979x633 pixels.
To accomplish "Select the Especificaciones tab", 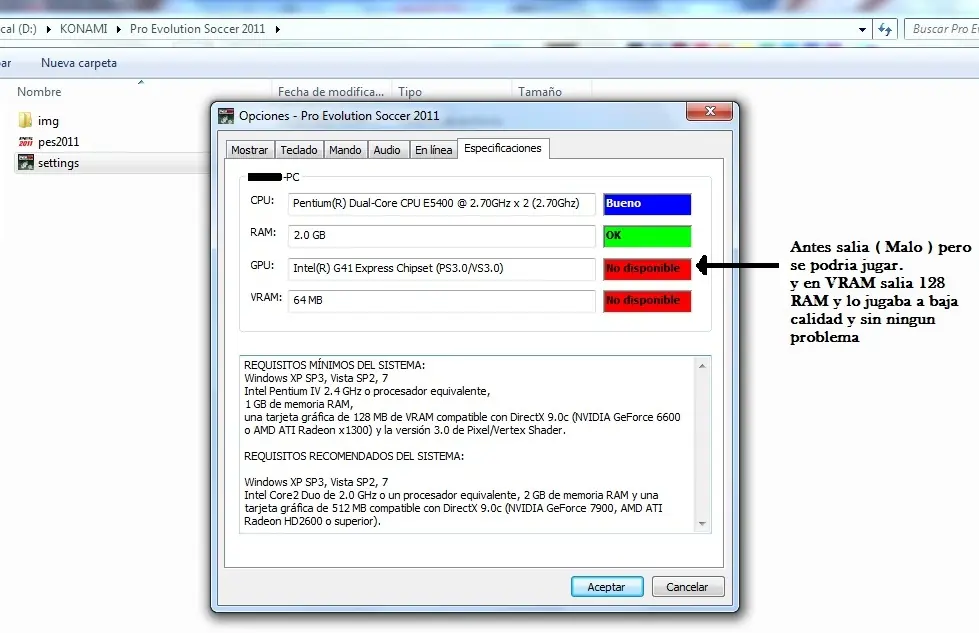I will click(x=503, y=149).
